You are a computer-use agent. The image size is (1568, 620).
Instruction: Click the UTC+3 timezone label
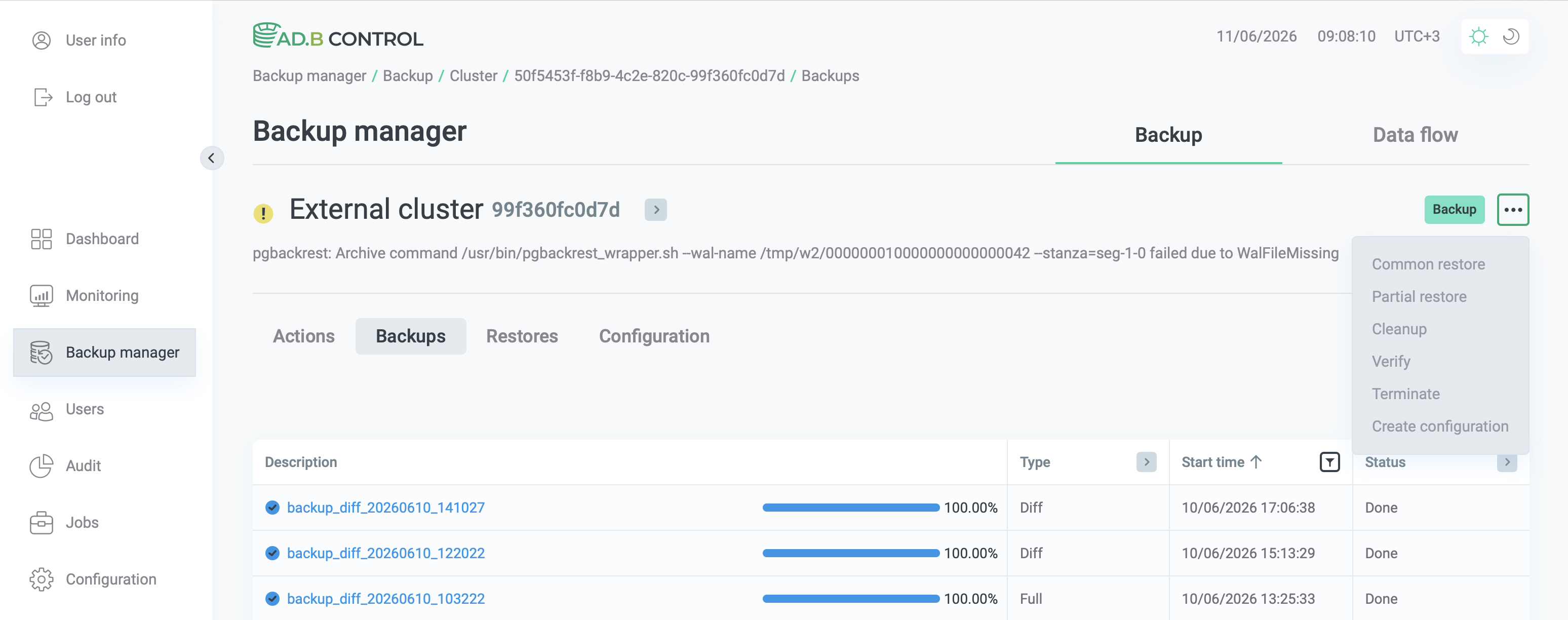coord(1417,36)
